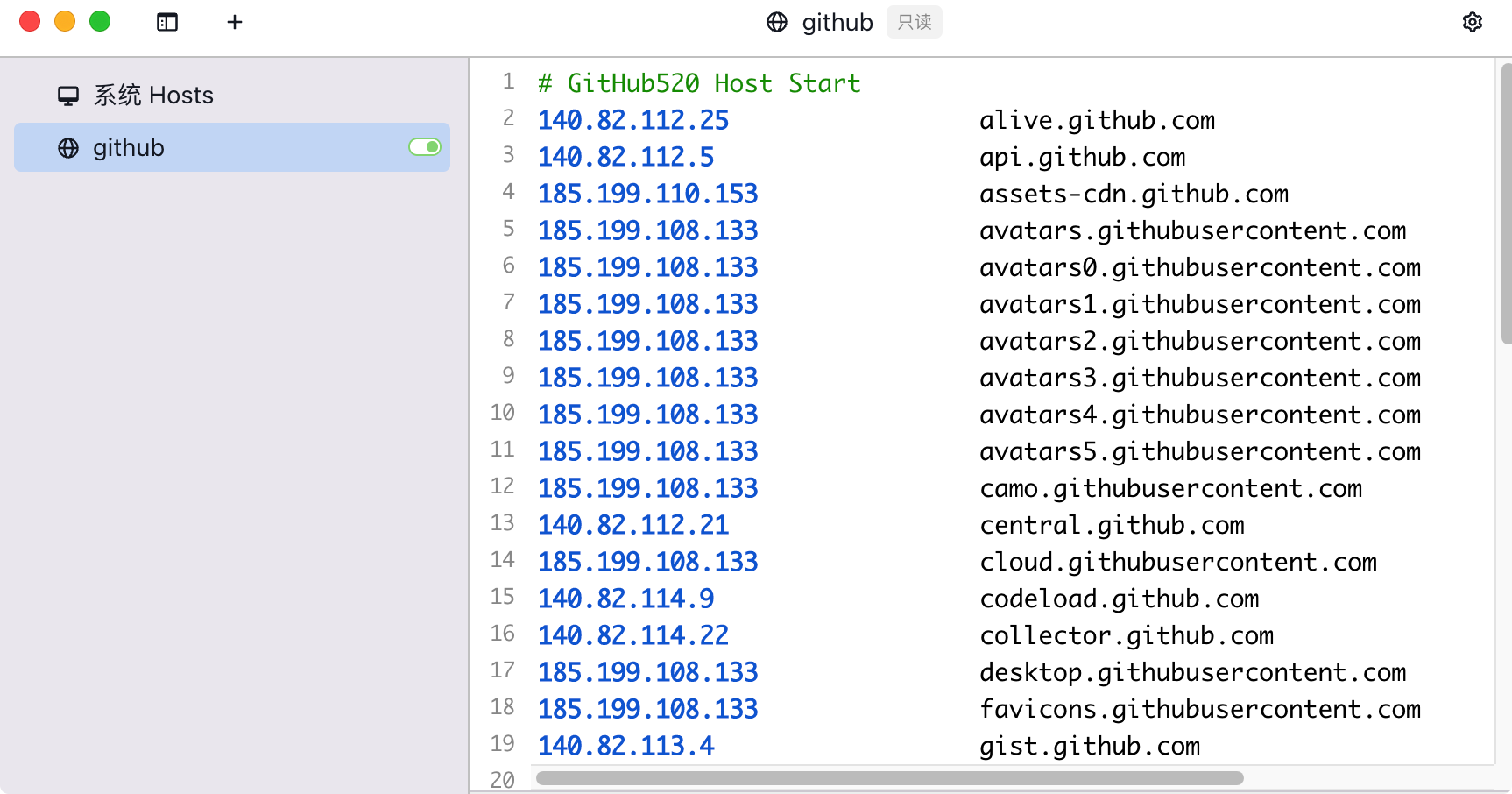Screen dimensions: 1512x794
Task: Click hostname api.github.com
Action: click(x=1082, y=157)
